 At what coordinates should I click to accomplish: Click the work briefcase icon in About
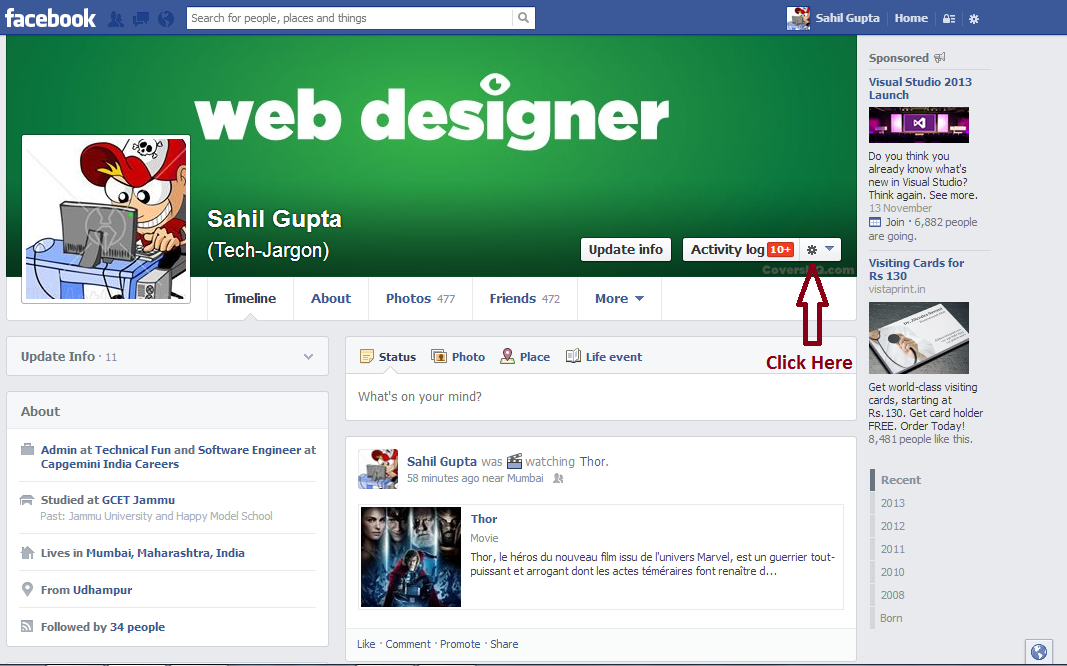tap(27, 449)
